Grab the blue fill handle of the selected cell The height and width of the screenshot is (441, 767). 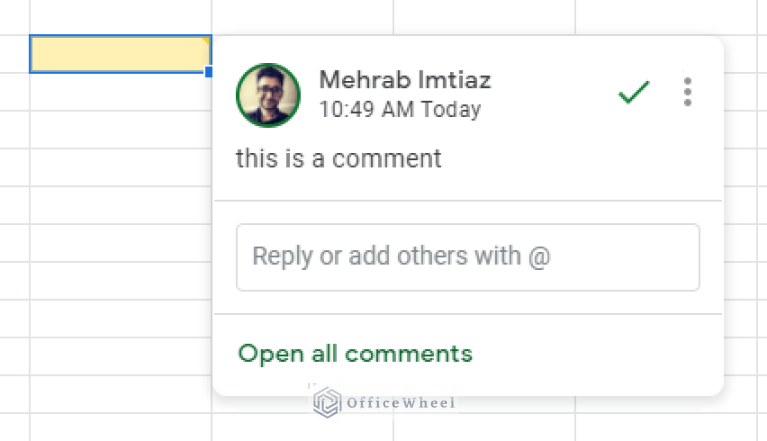(x=208, y=72)
